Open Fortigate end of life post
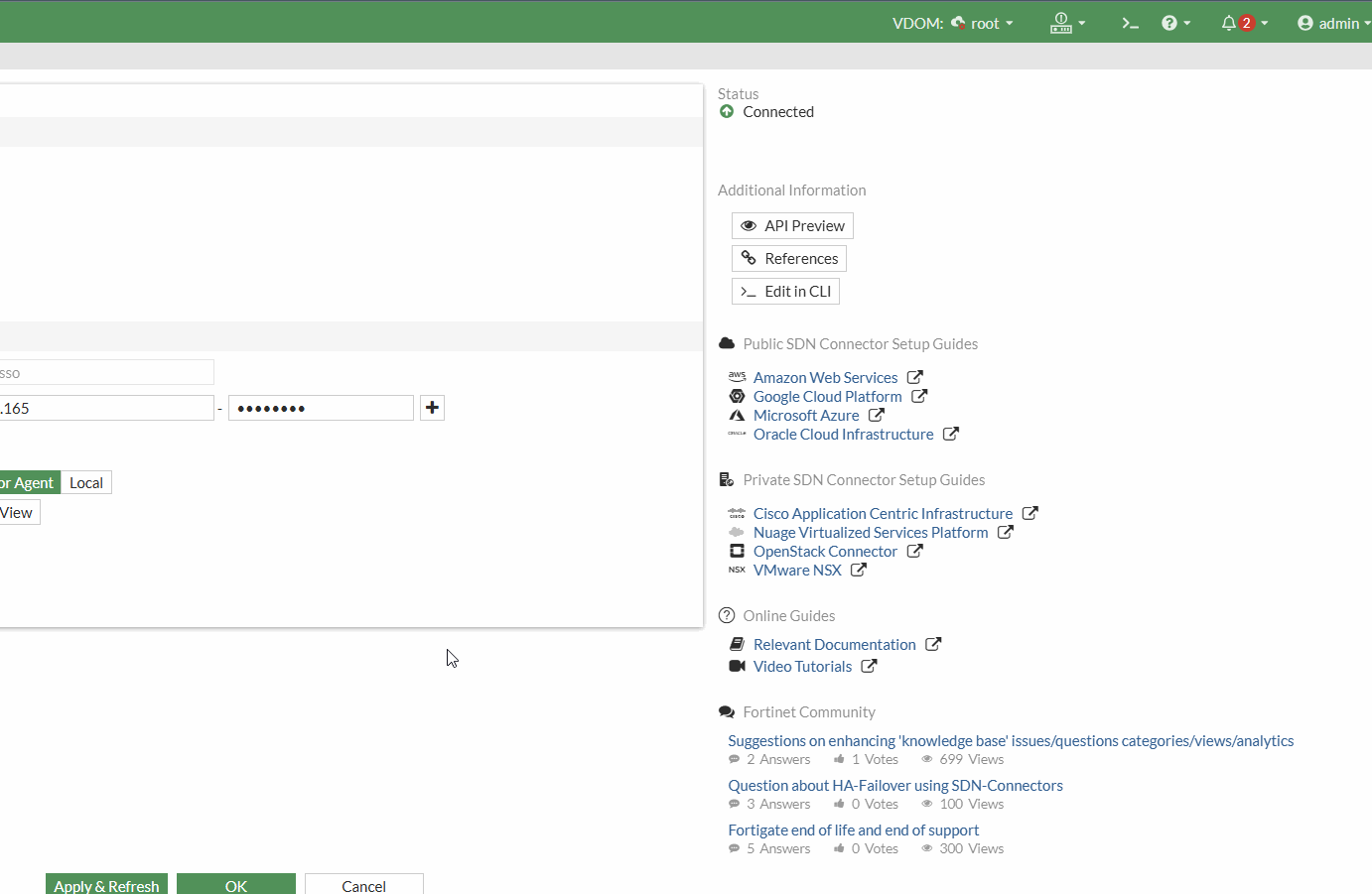This screenshot has width=1372, height=894. [854, 830]
